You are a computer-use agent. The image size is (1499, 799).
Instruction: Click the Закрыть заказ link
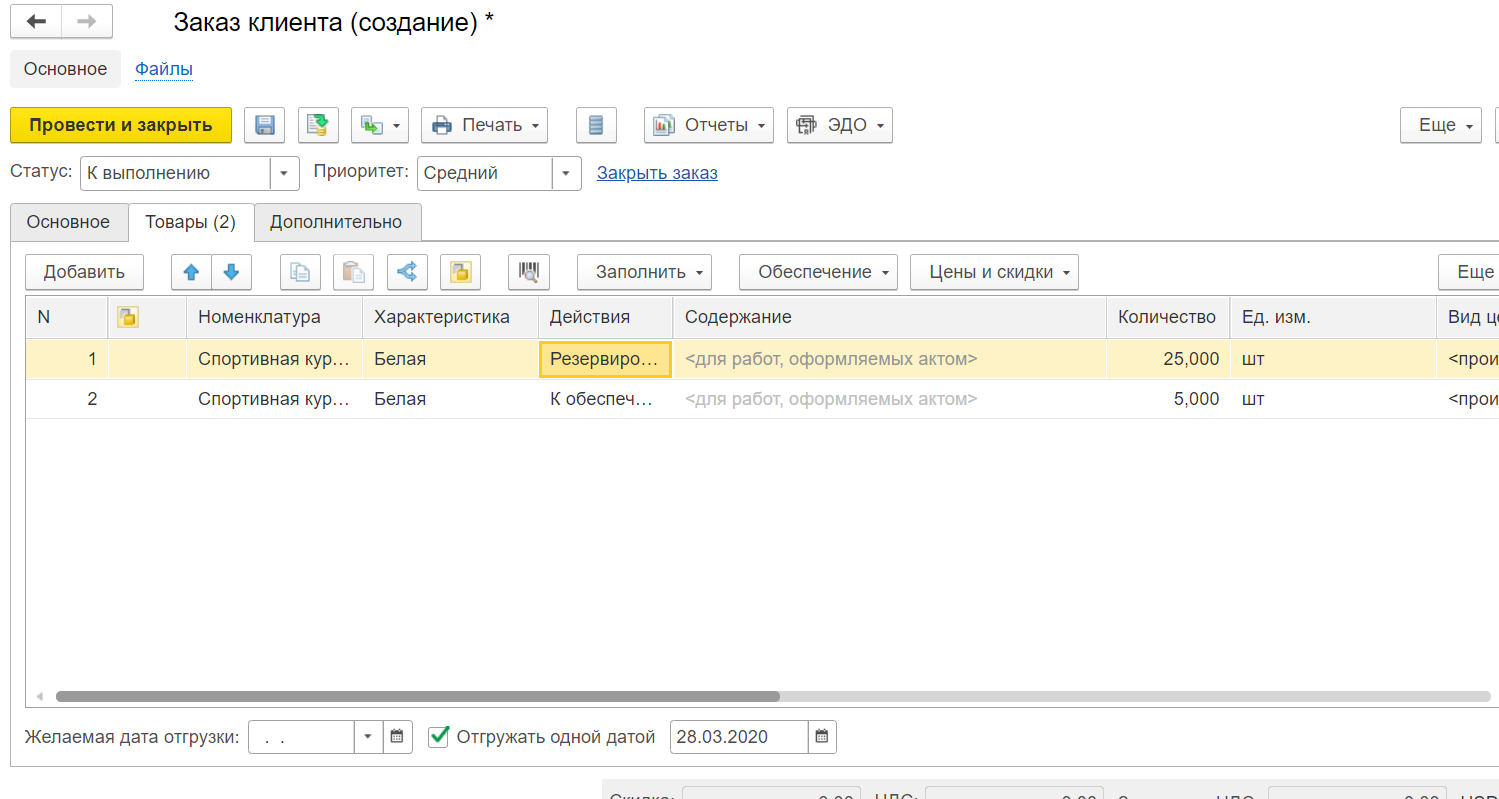pos(657,173)
